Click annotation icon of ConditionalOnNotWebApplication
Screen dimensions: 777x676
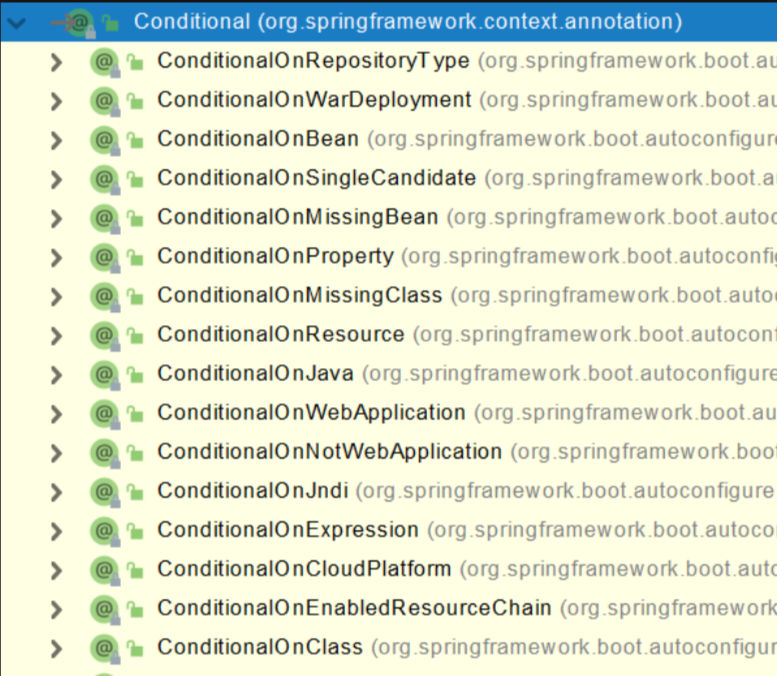pos(105,454)
